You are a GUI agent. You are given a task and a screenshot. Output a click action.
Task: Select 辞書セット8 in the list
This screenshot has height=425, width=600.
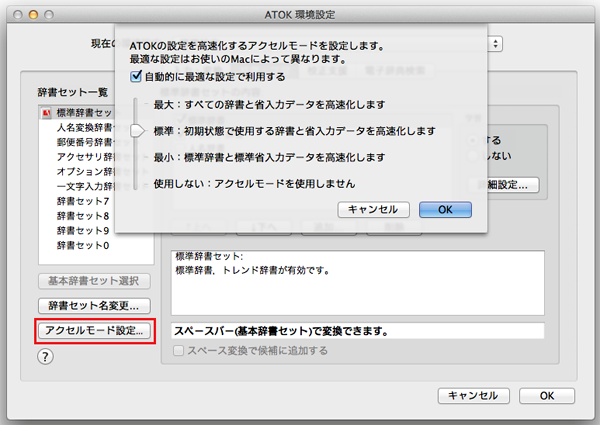[96, 216]
